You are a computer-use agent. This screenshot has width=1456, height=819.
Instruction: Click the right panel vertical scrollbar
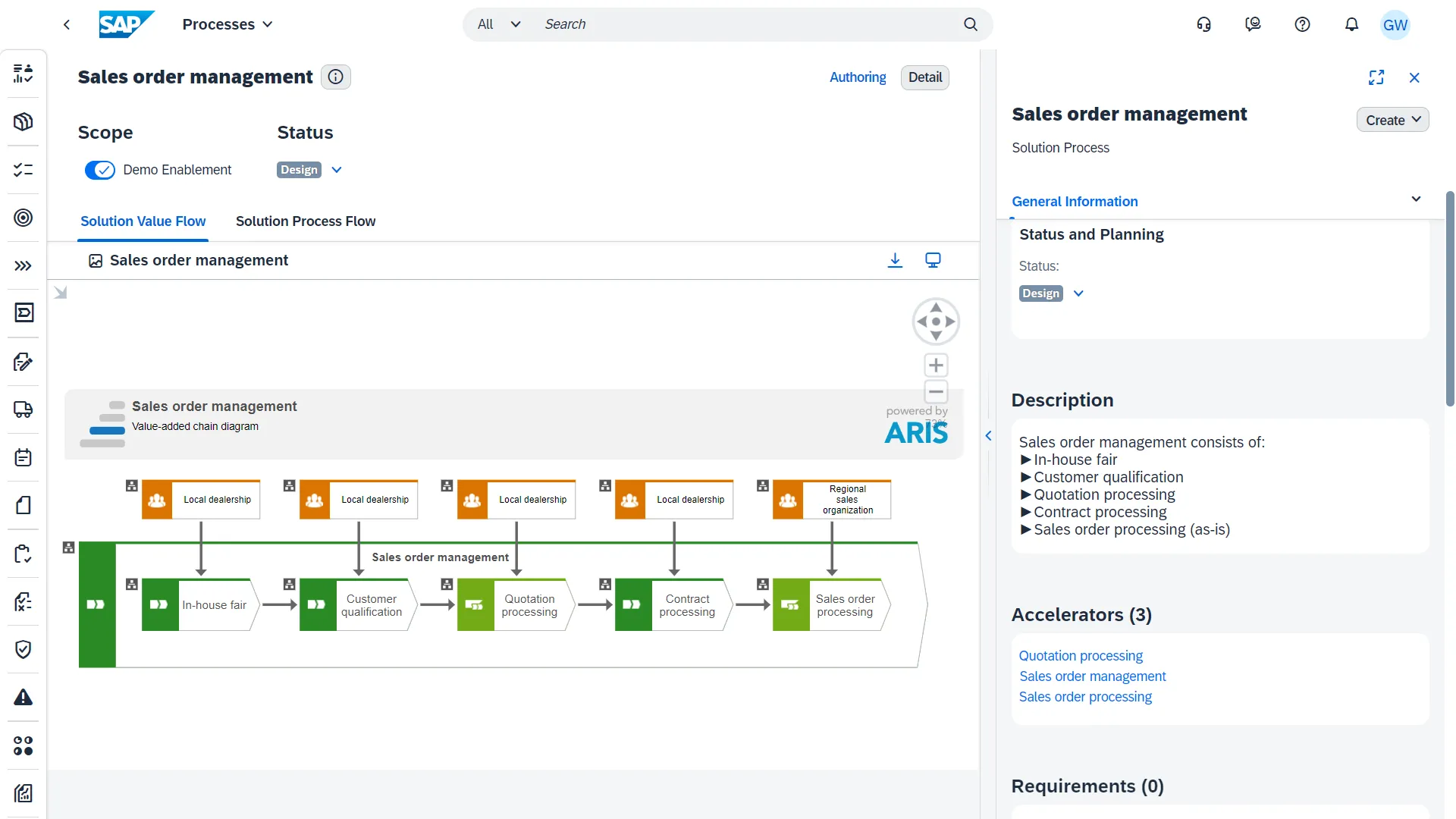pyautogui.click(x=1450, y=300)
